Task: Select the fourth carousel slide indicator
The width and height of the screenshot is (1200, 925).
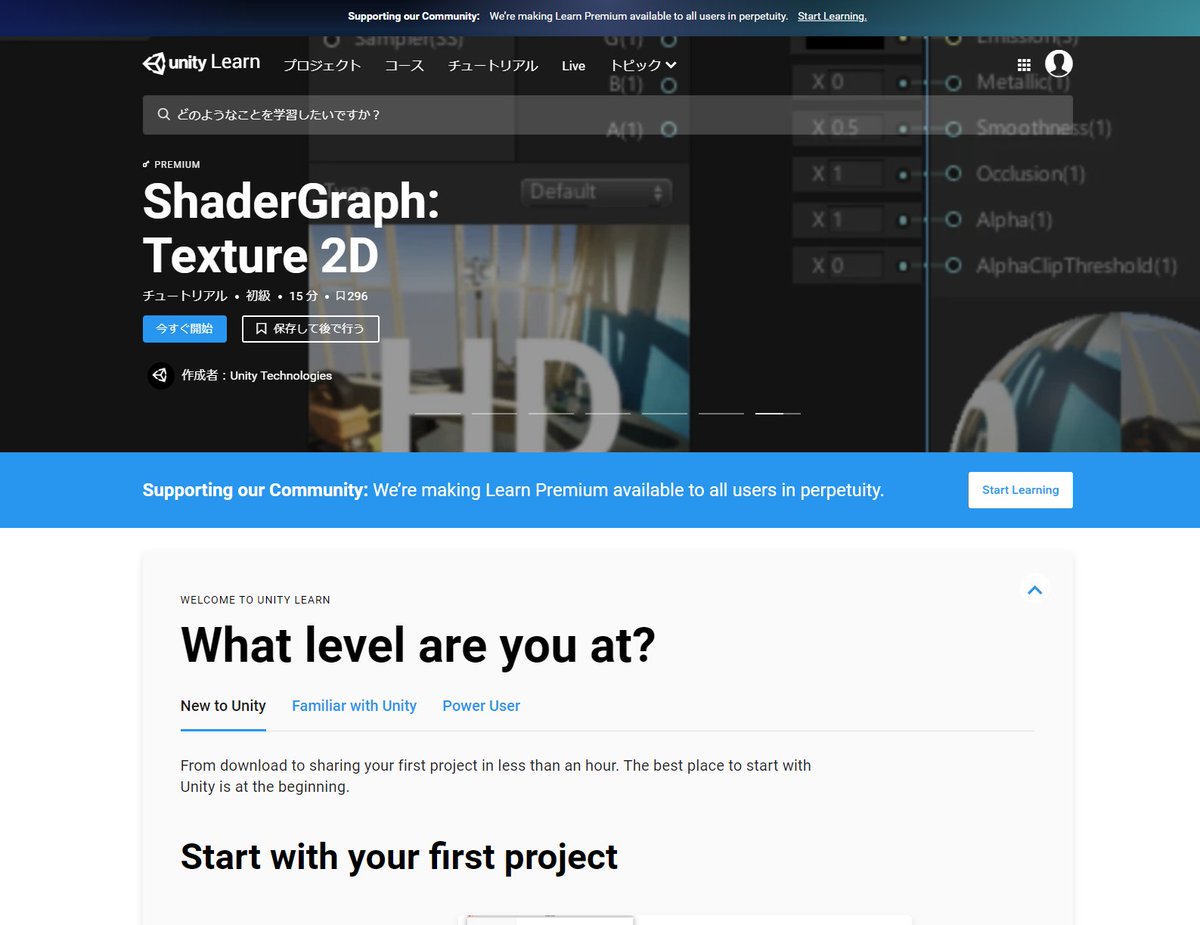Action: click(x=608, y=413)
